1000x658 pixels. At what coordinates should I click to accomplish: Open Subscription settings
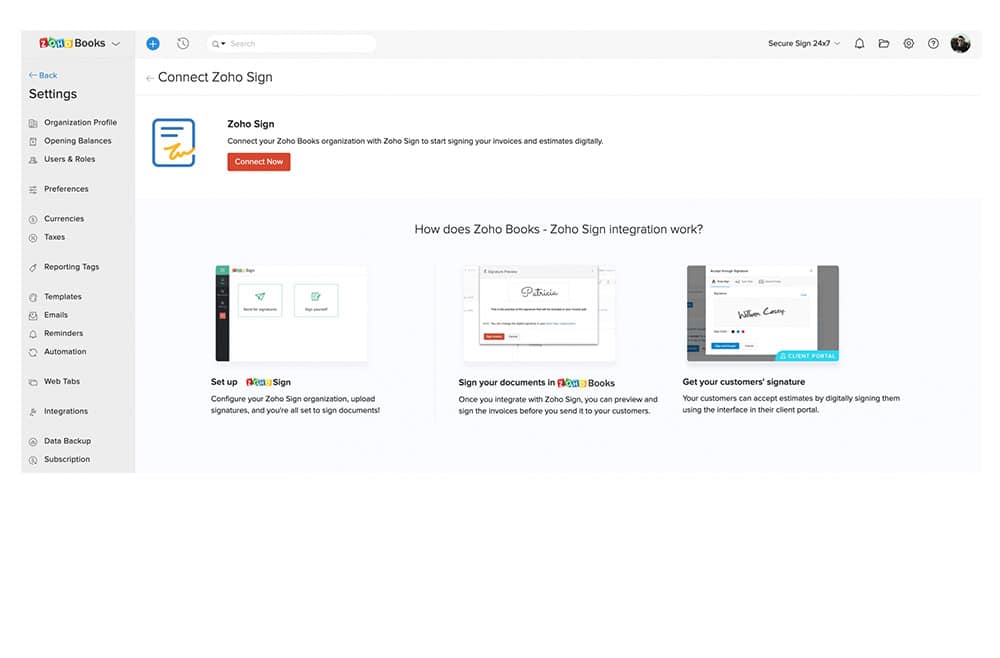(67, 460)
